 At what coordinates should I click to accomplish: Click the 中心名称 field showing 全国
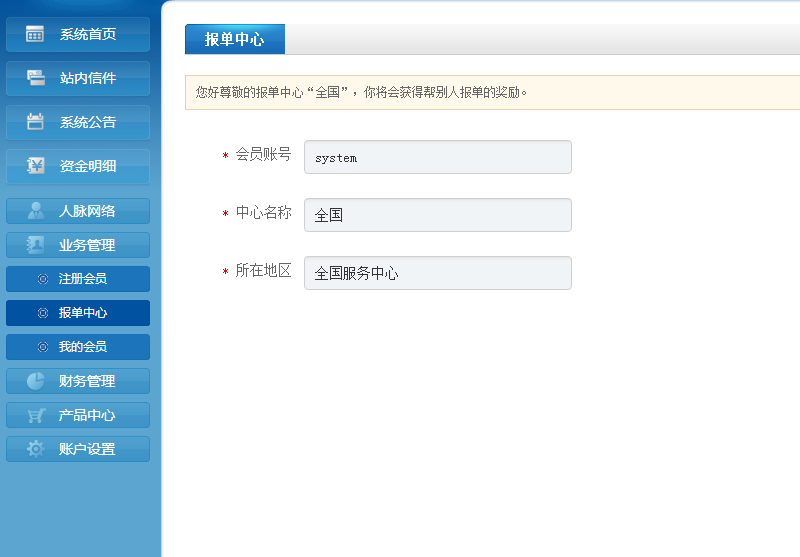coord(438,215)
